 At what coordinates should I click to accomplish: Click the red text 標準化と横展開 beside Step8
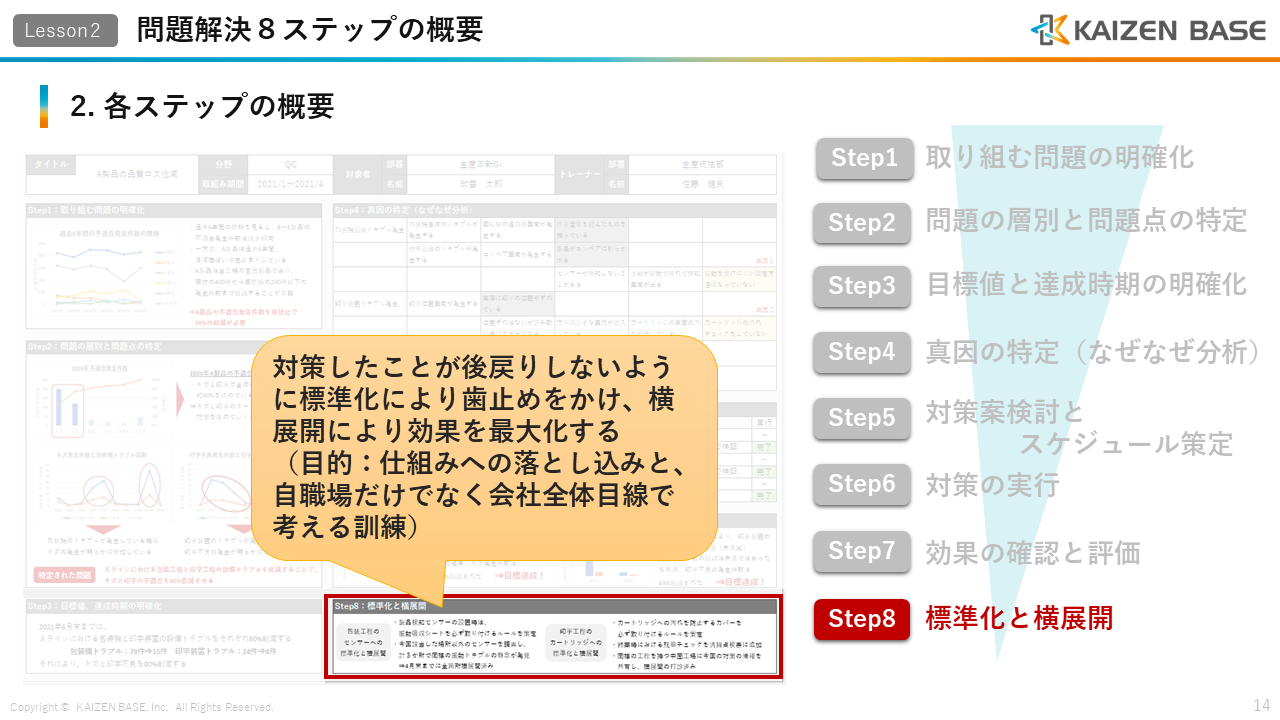point(1019,618)
